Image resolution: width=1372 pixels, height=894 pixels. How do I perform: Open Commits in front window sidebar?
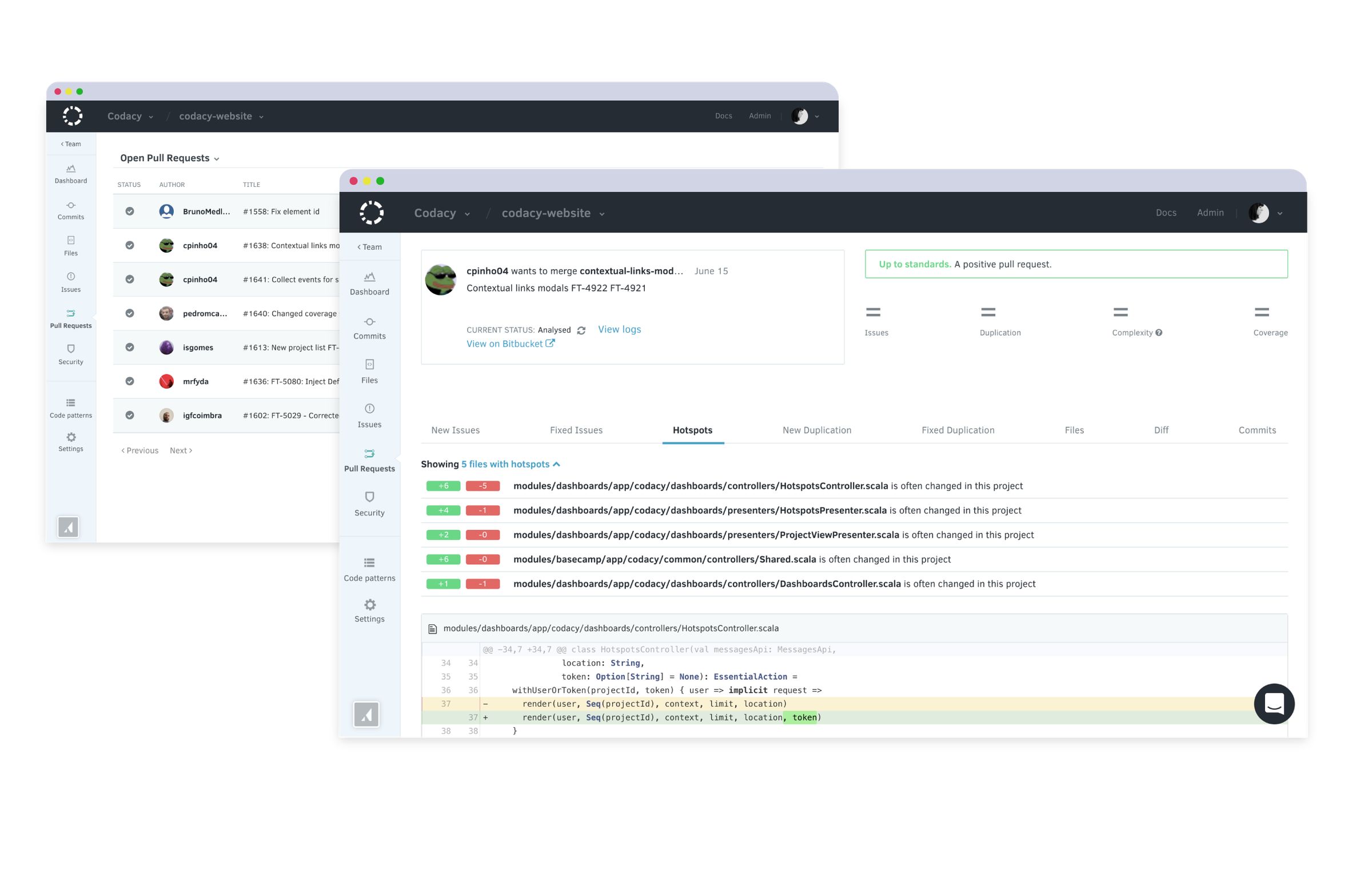point(369,328)
